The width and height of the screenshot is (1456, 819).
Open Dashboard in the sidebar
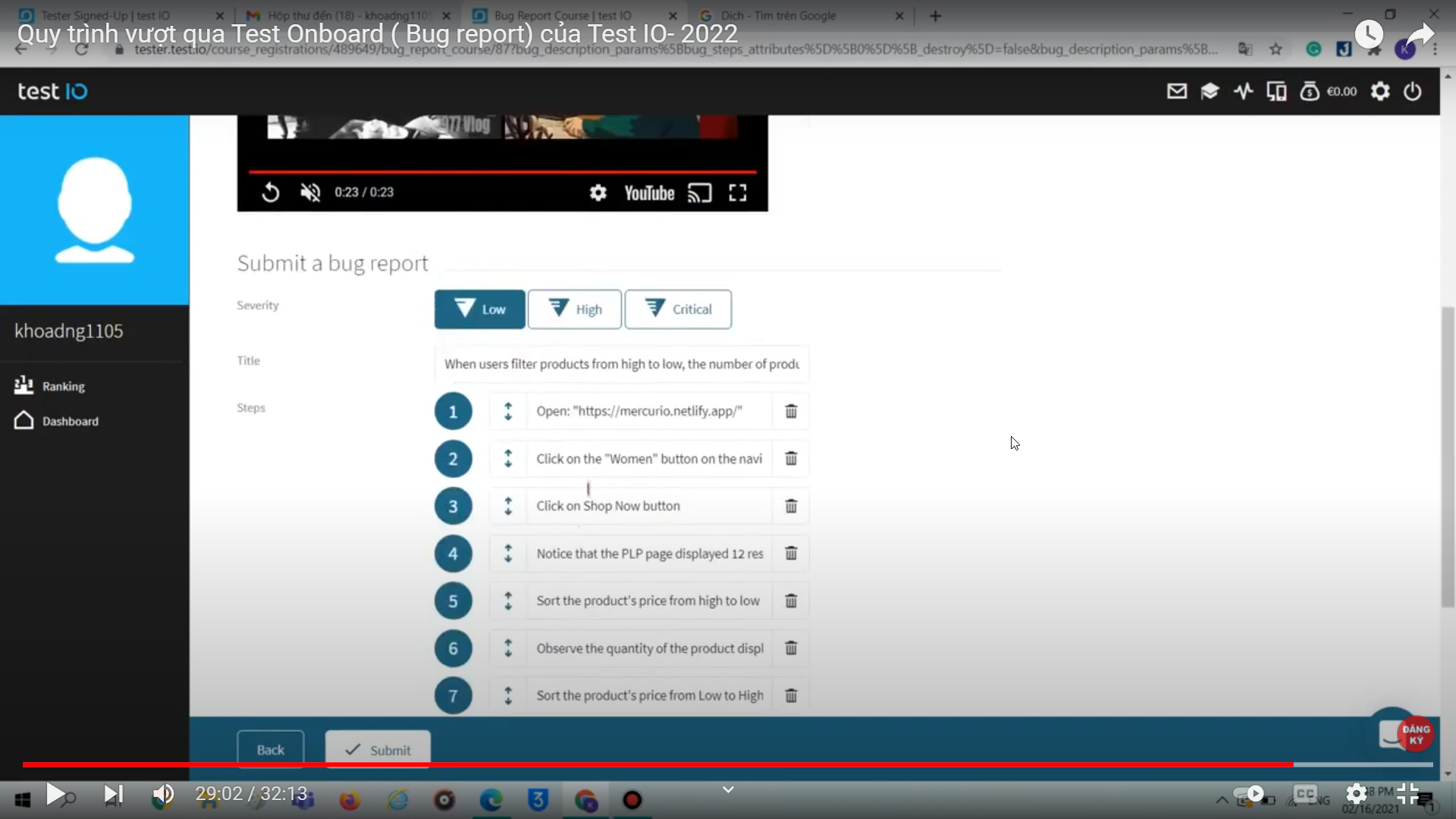pyautogui.click(x=70, y=421)
